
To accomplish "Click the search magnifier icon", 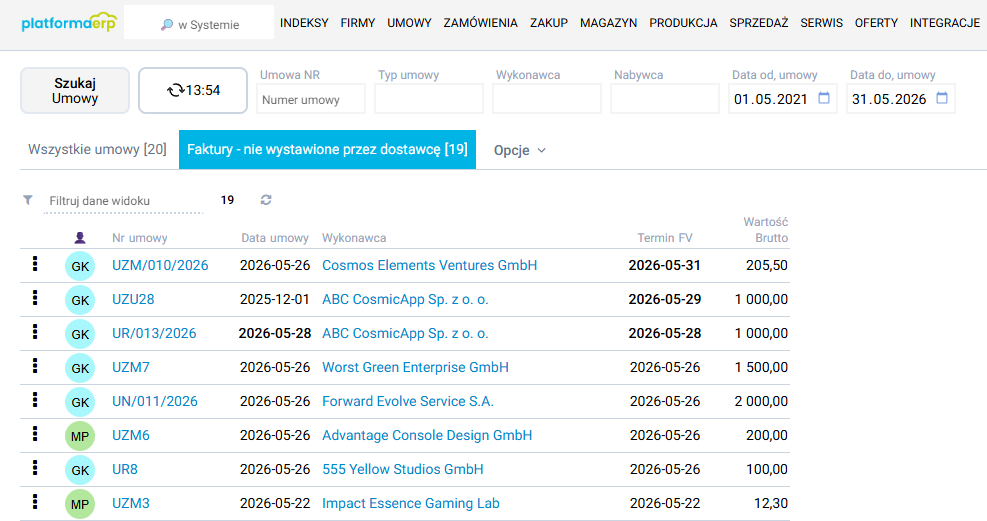I will [167, 25].
